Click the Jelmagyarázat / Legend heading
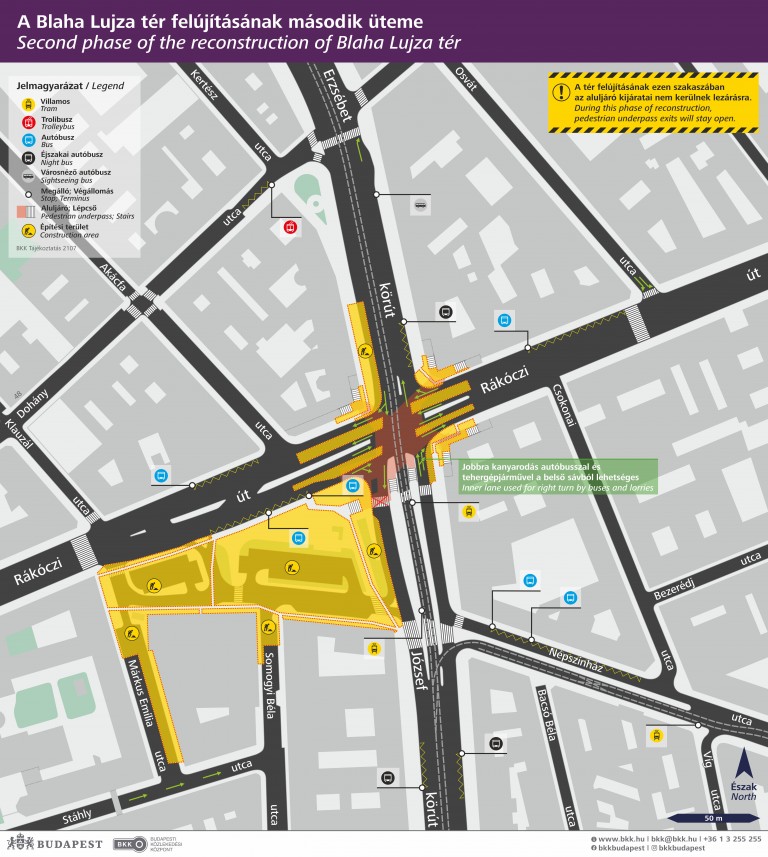 tap(70, 87)
